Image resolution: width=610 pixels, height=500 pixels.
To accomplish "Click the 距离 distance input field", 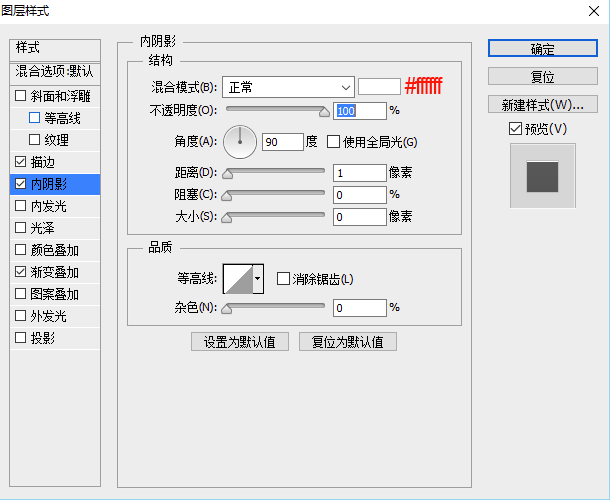I will [x=359, y=173].
